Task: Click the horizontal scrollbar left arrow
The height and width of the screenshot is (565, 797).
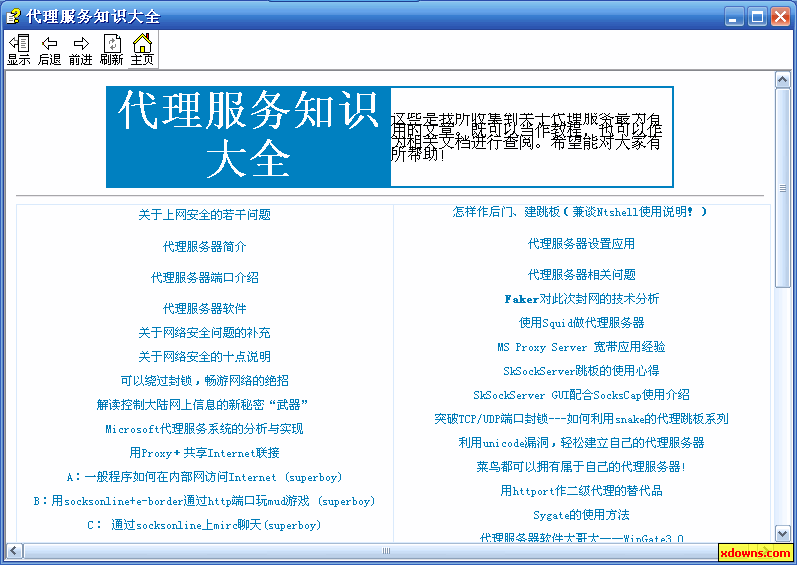Action: click(x=14, y=551)
